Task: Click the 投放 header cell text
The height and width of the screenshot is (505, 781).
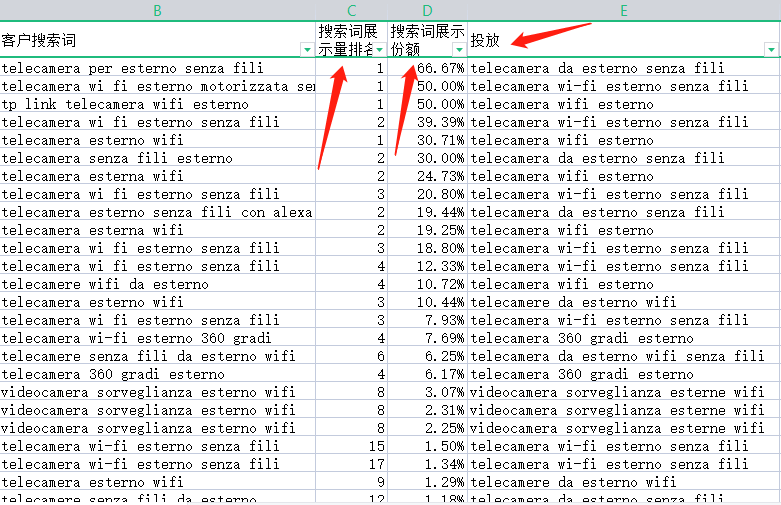Action: pos(486,40)
